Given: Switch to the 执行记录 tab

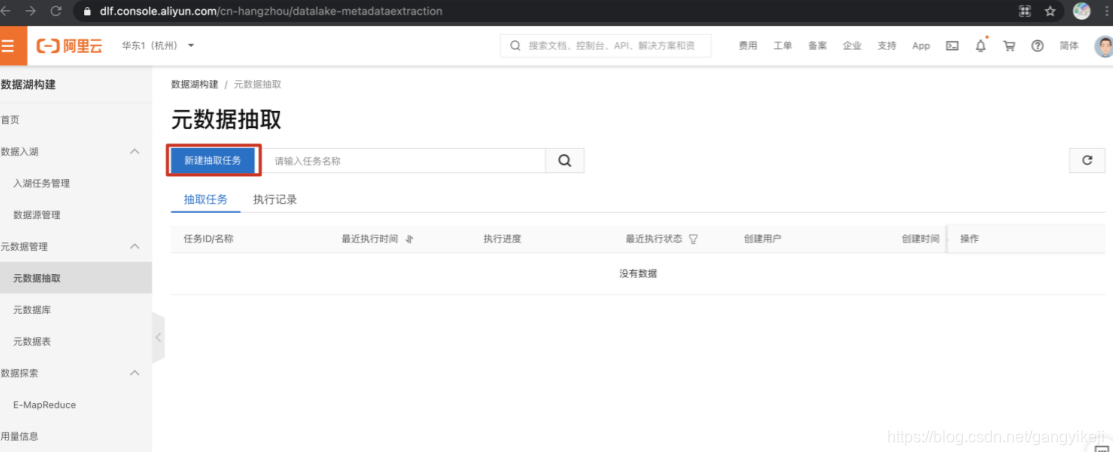Looking at the screenshot, I should (x=275, y=199).
